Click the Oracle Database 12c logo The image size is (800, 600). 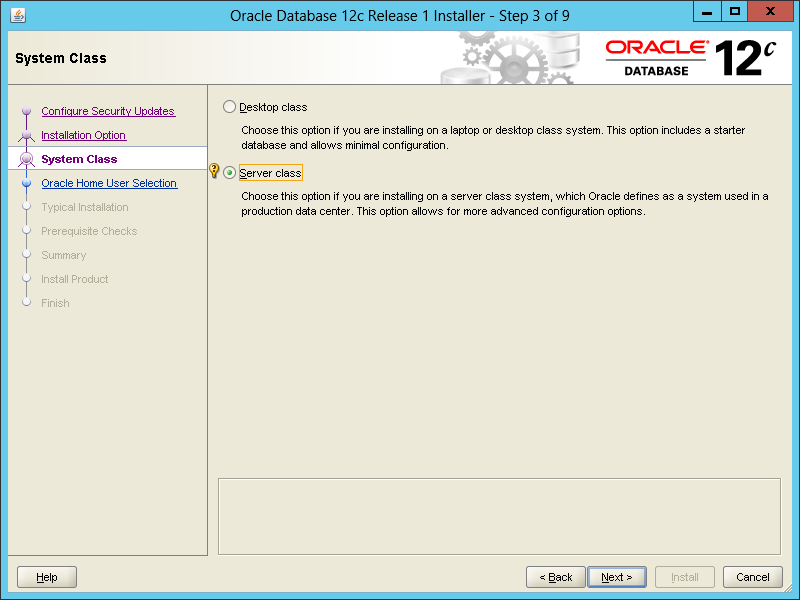(x=691, y=58)
